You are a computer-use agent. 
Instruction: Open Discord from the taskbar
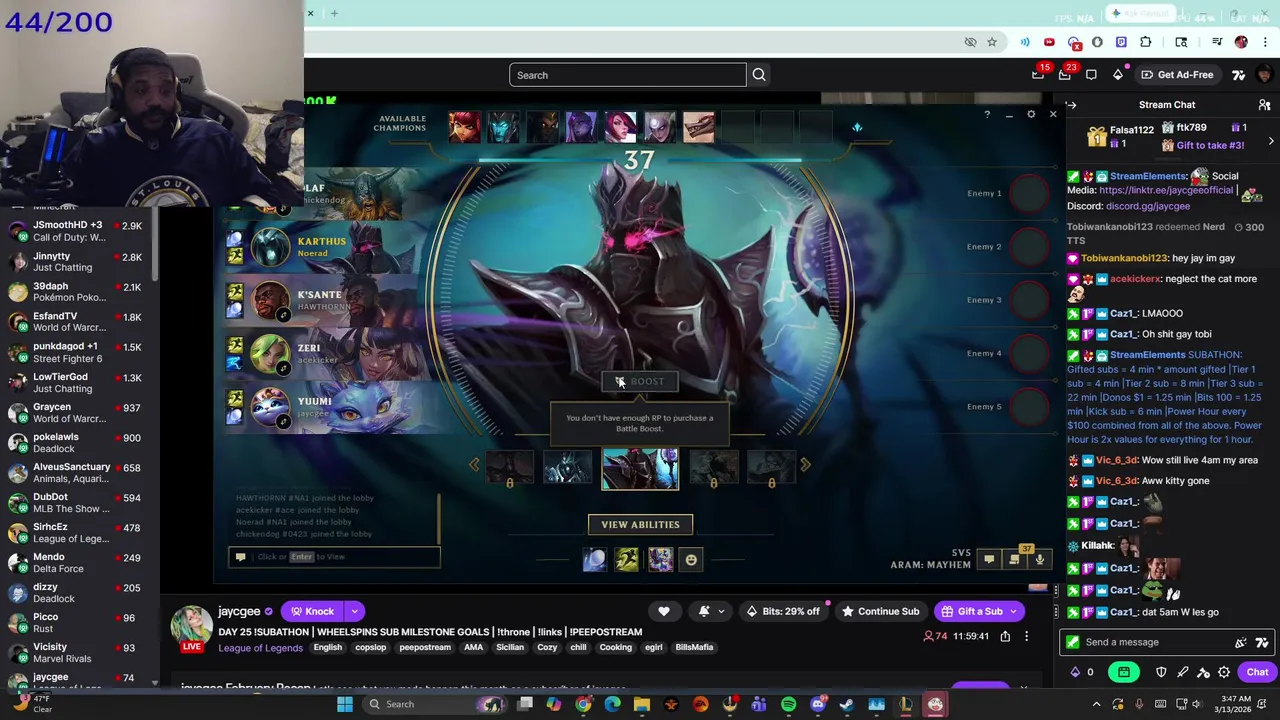818,704
